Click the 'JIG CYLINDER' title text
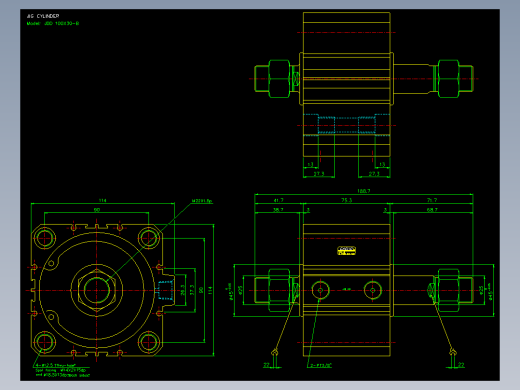520x390 pixels. point(43,16)
